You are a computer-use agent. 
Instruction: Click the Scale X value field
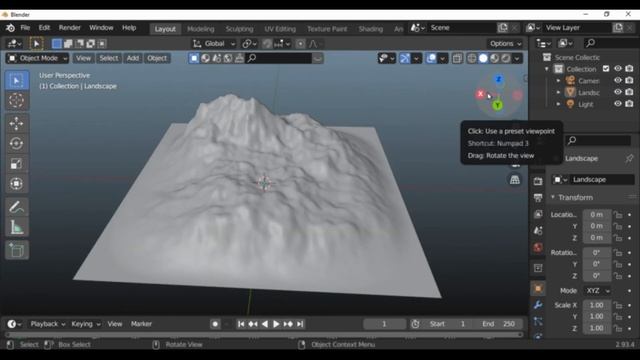(596, 305)
